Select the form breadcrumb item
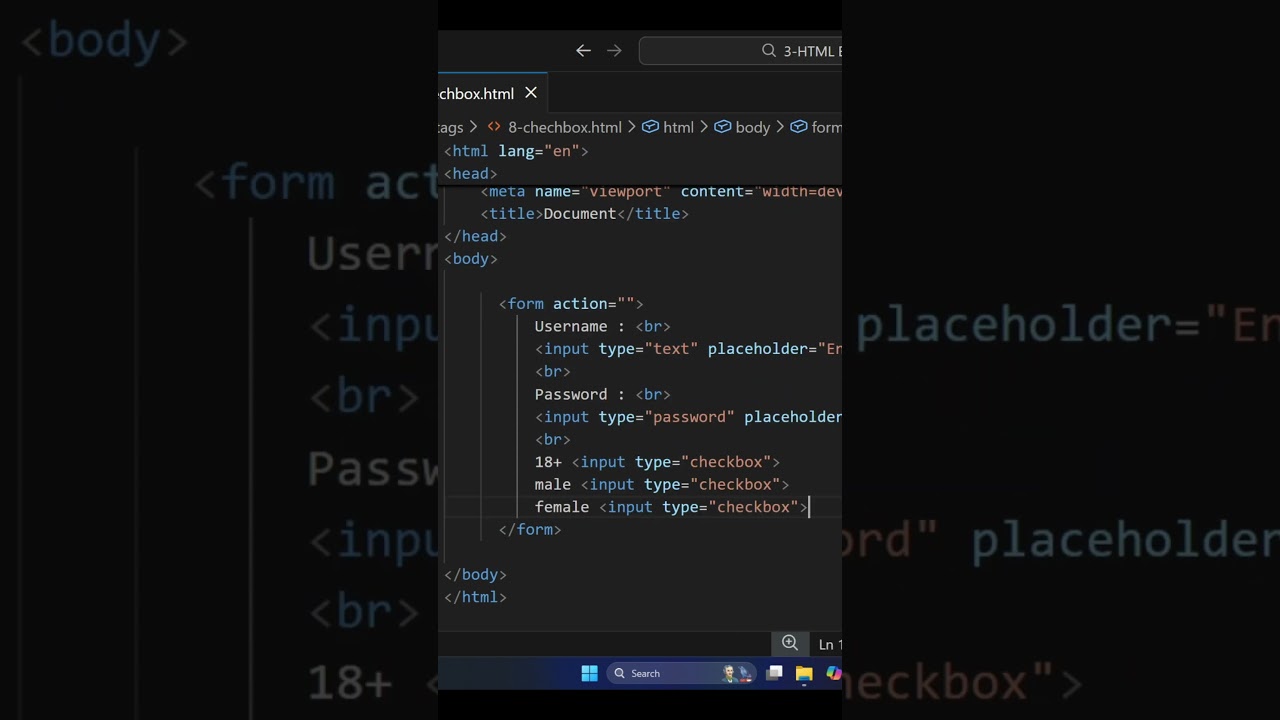 [x=816, y=127]
